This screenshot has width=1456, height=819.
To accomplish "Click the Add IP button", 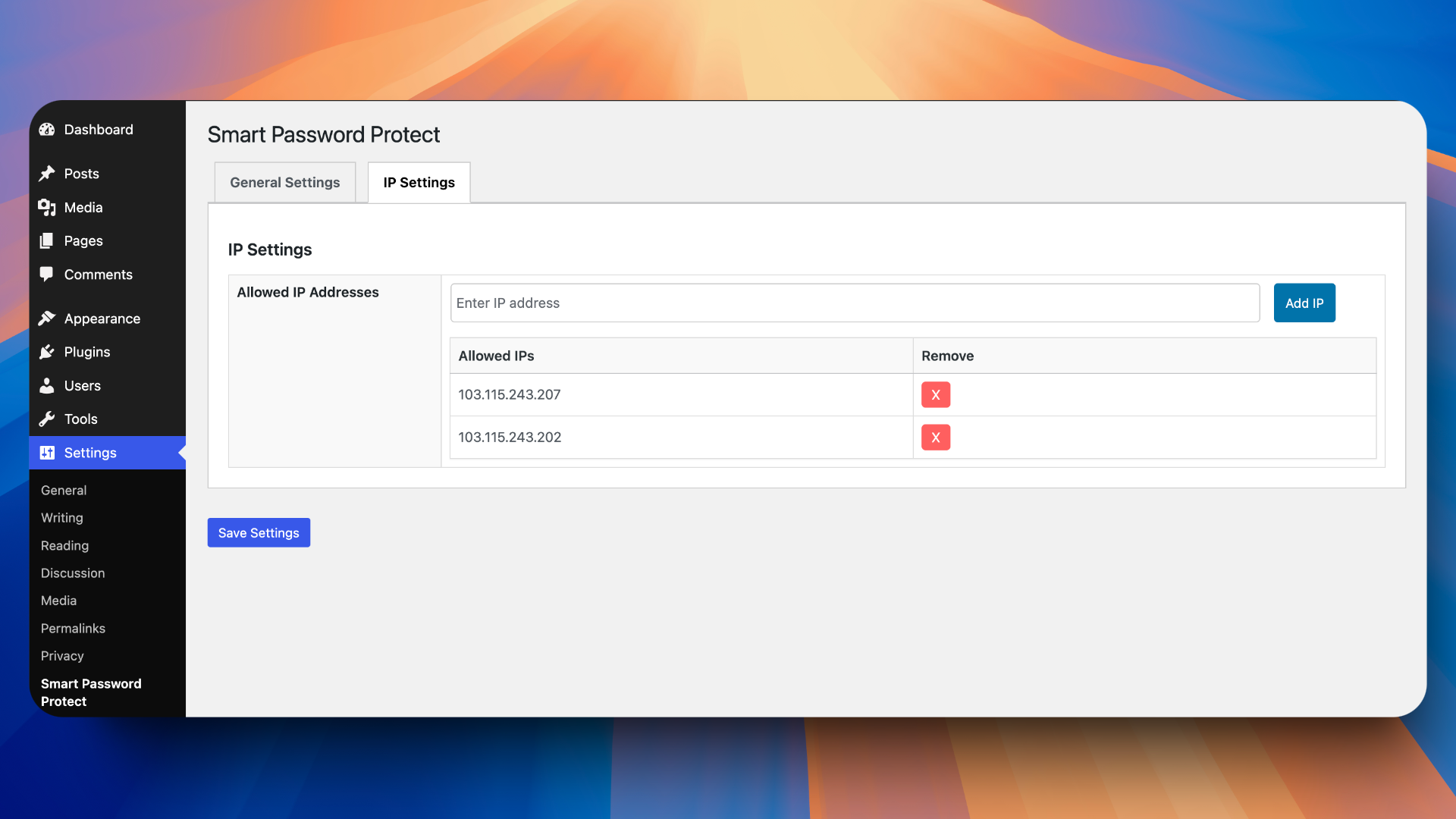I will pyautogui.click(x=1304, y=303).
